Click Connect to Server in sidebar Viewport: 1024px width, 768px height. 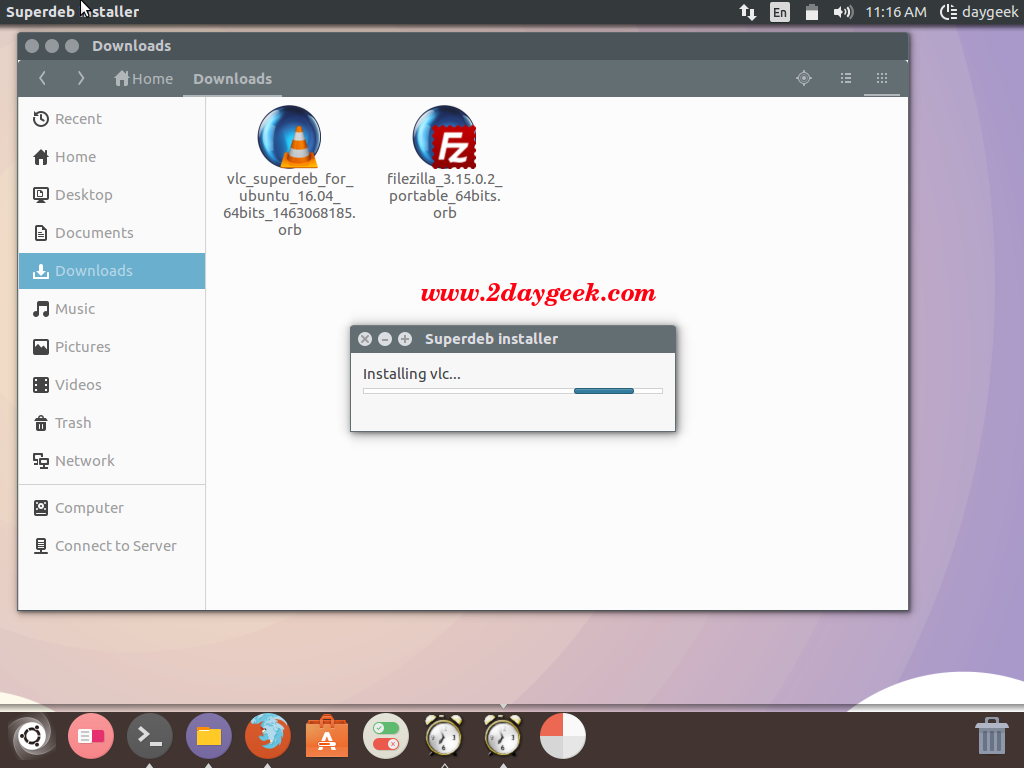click(112, 545)
